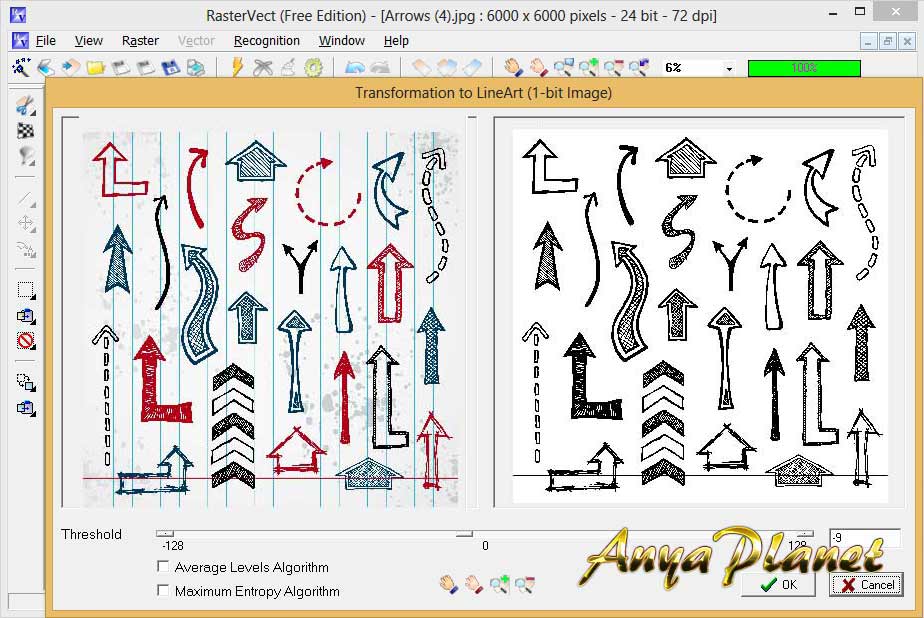Click the Threshold value input field

pos(863,538)
